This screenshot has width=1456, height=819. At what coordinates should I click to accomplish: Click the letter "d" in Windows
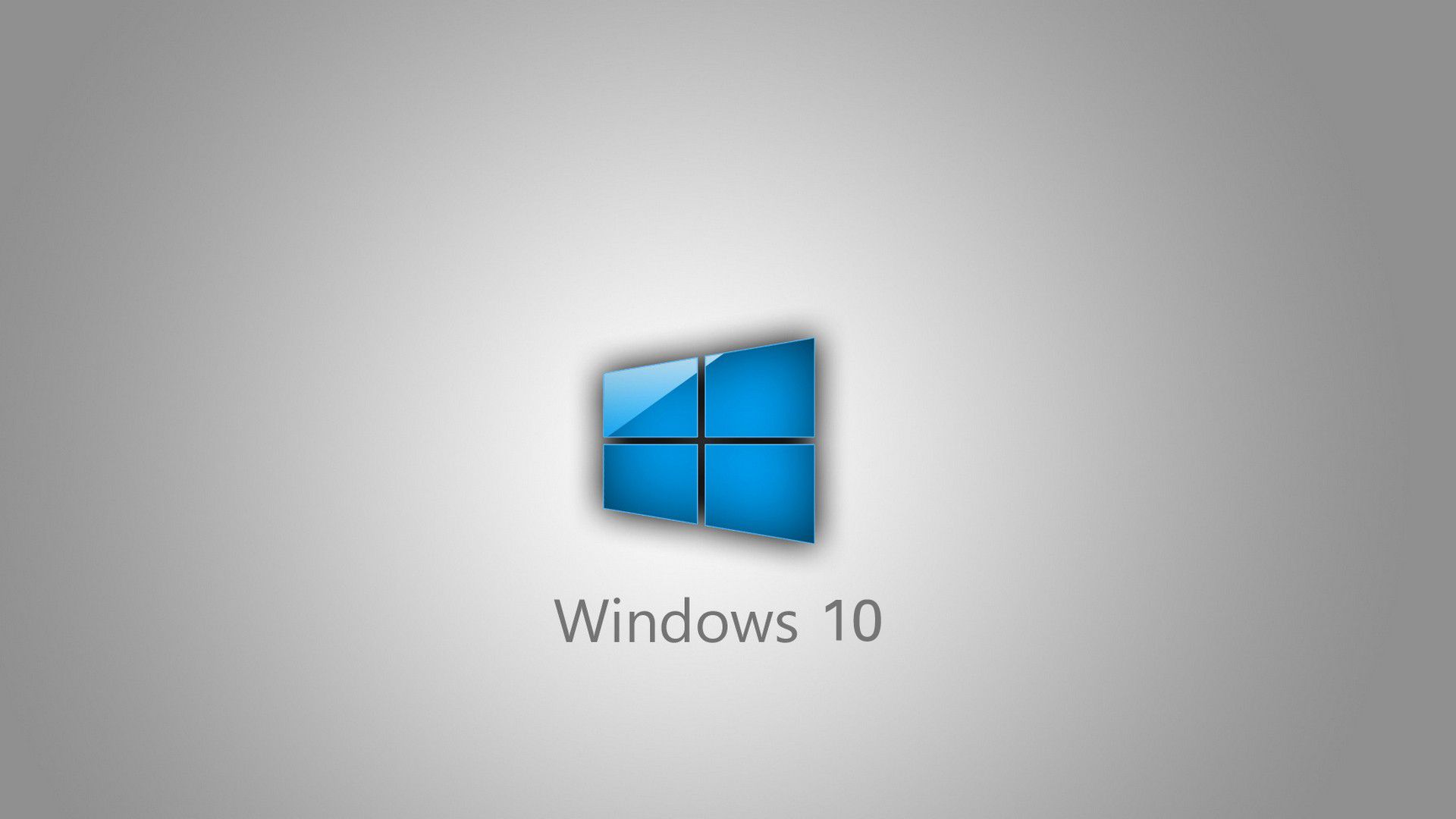[676, 620]
